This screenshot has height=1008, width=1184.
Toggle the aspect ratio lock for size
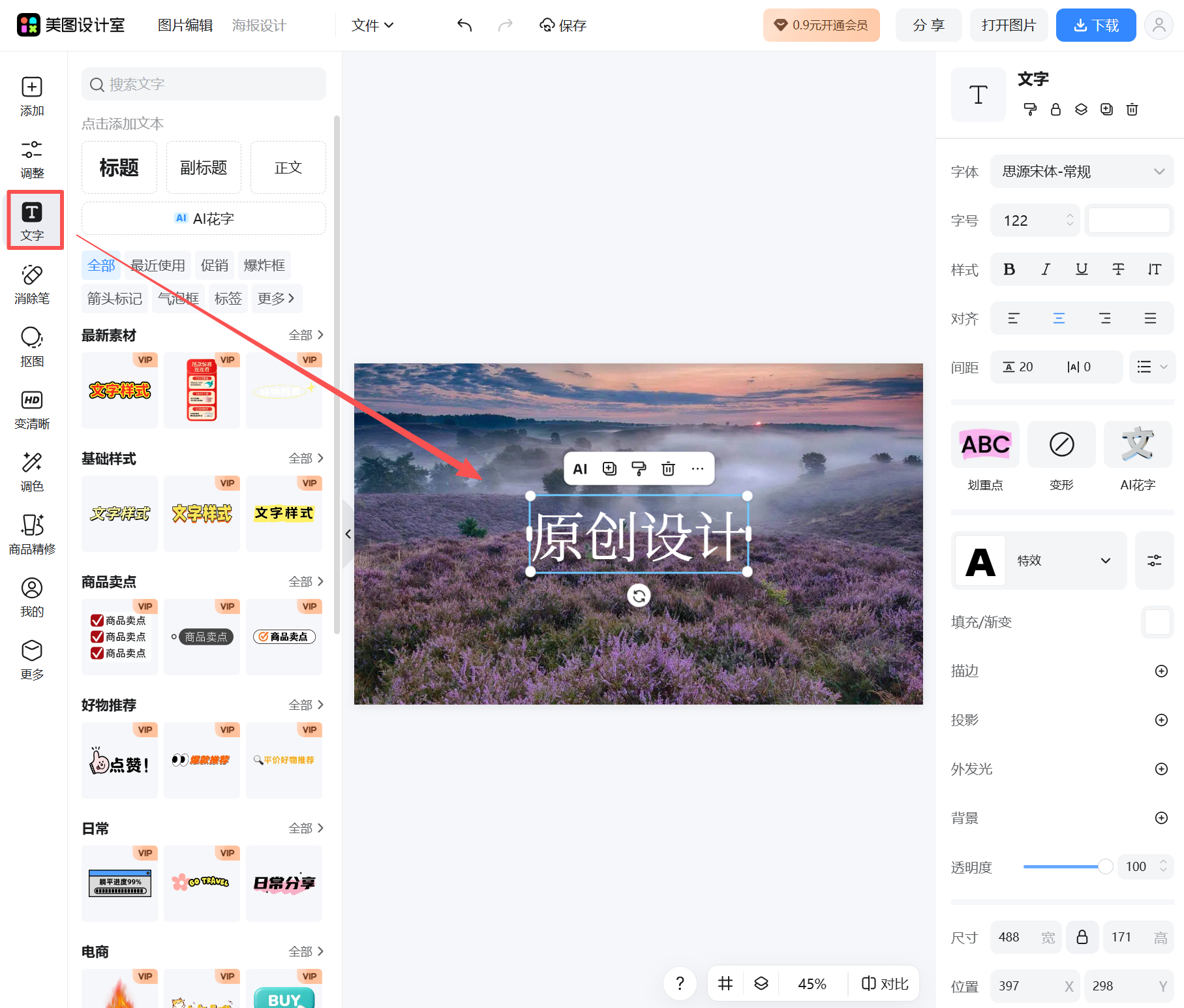pos(1082,937)
